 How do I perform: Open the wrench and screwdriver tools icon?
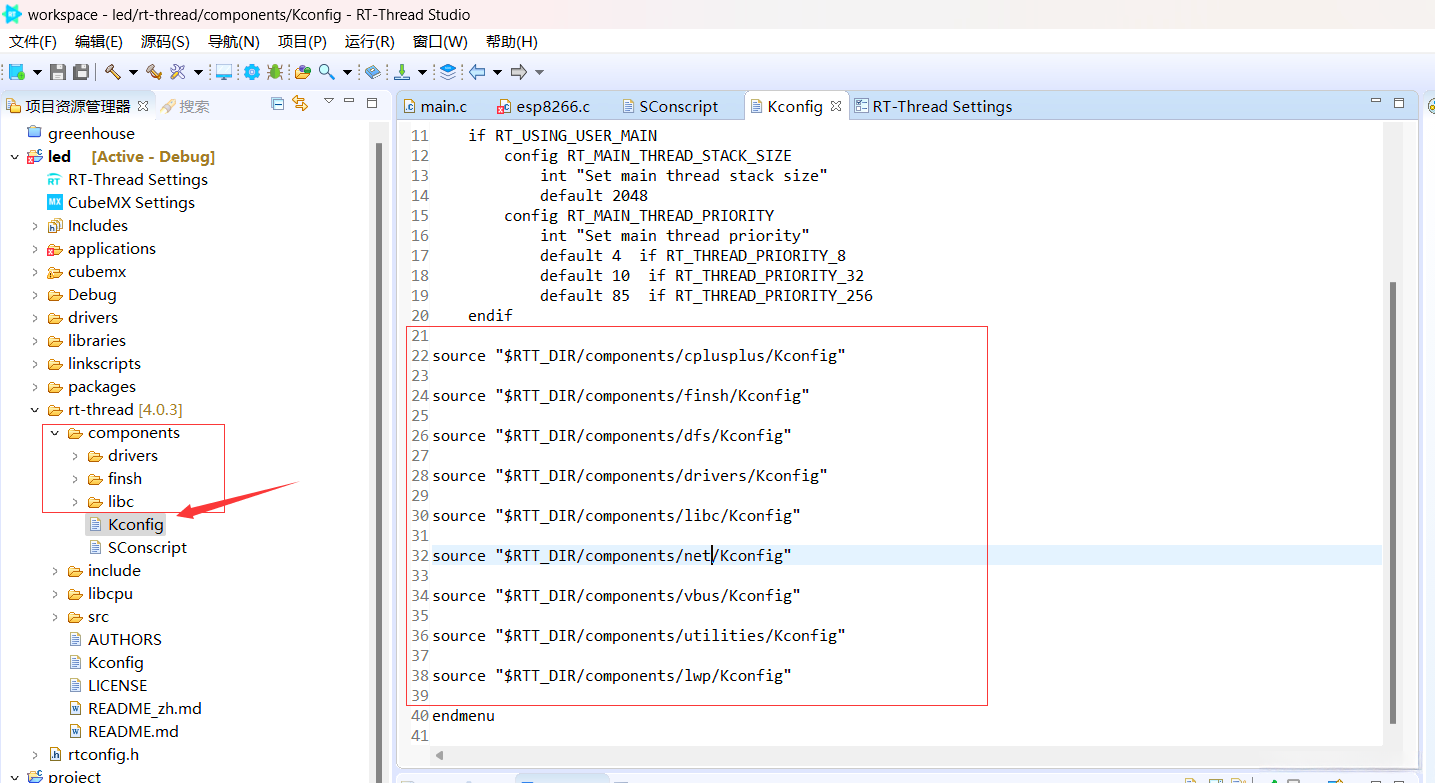[178, 72]
